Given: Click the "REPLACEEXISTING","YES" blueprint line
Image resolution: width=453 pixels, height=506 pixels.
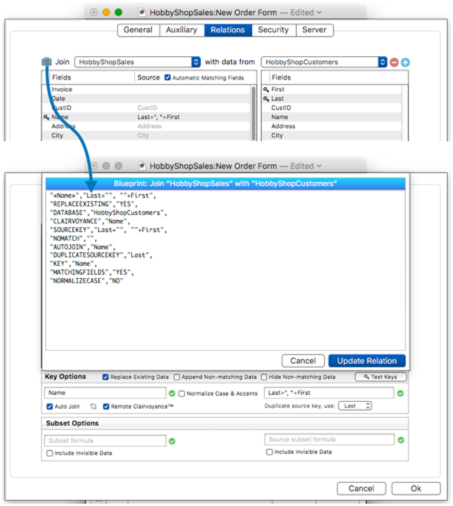Looking at the screenshot, I should (94, 204).
